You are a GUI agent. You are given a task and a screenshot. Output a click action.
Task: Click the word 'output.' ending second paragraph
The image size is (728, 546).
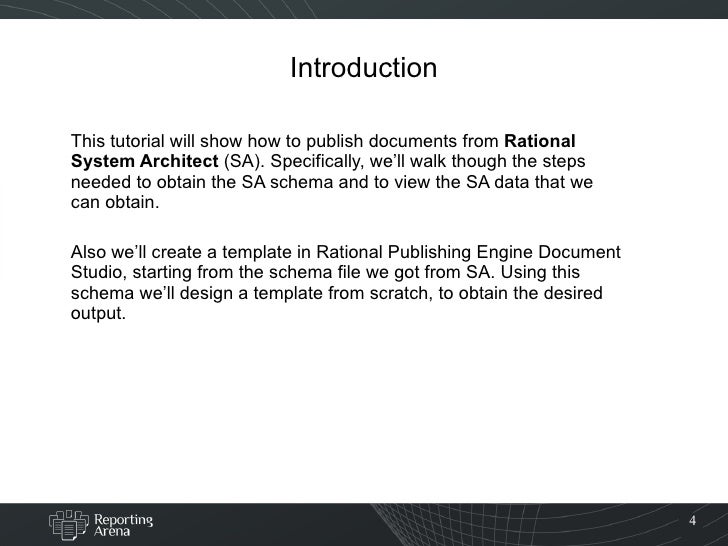click(x=98, y=313)
